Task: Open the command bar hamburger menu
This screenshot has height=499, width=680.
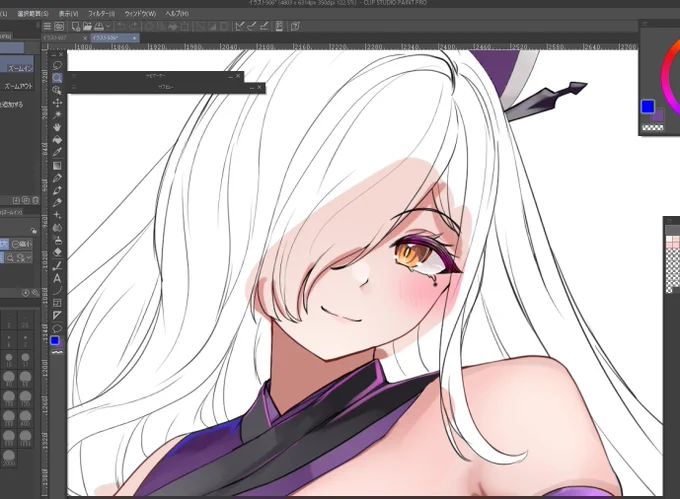Action: (47, 26)
